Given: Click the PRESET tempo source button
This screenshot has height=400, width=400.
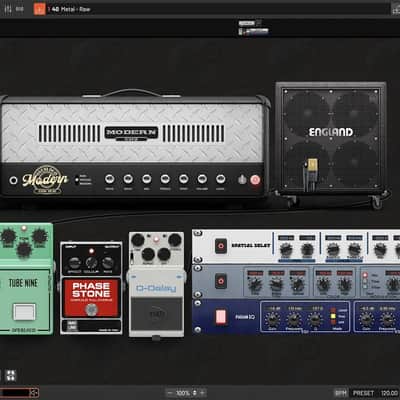Looking at the screenshot, I should [363, 393].
